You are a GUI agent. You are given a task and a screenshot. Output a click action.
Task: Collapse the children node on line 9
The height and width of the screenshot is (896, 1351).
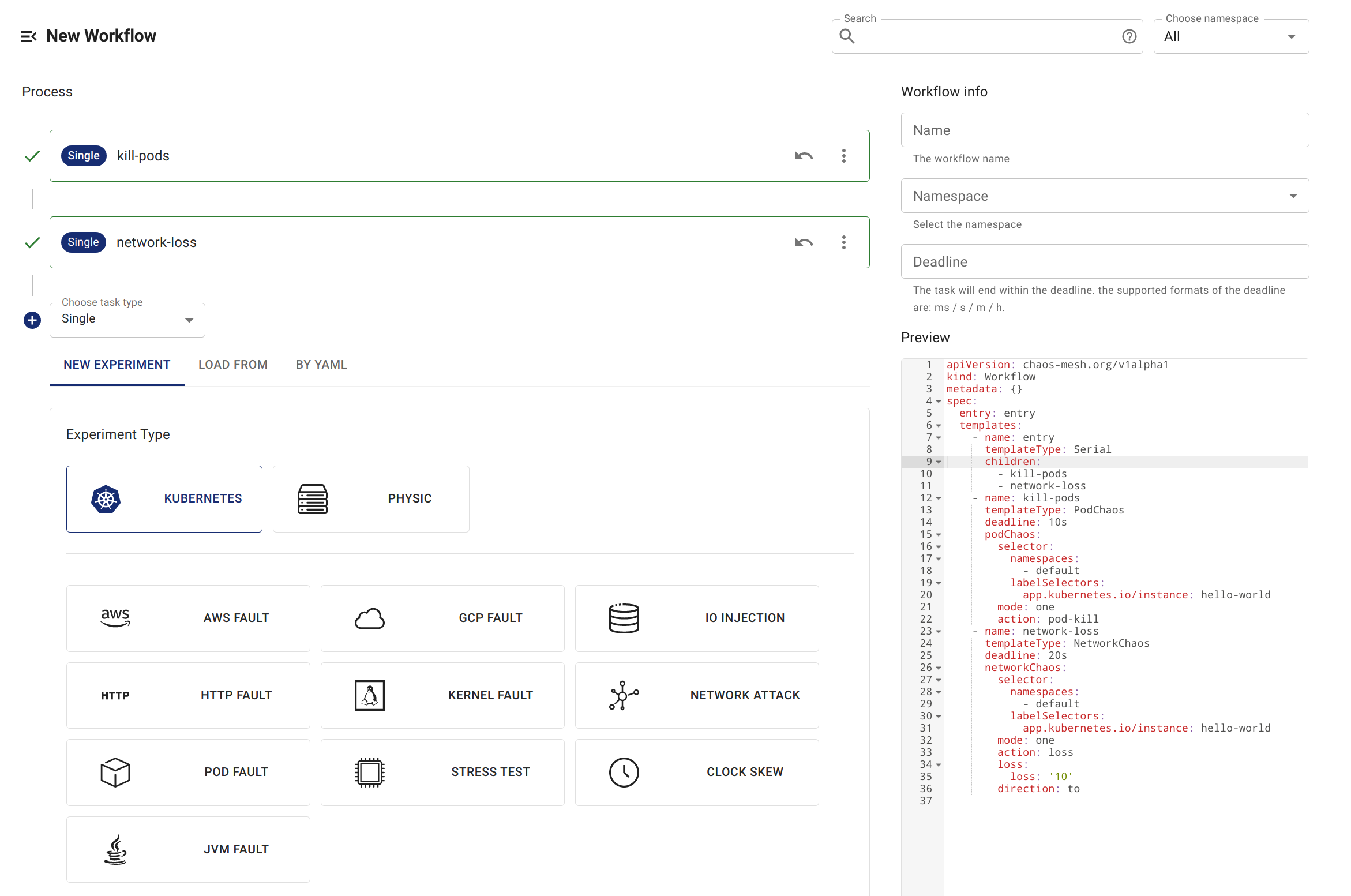click(x=939, y=462)
